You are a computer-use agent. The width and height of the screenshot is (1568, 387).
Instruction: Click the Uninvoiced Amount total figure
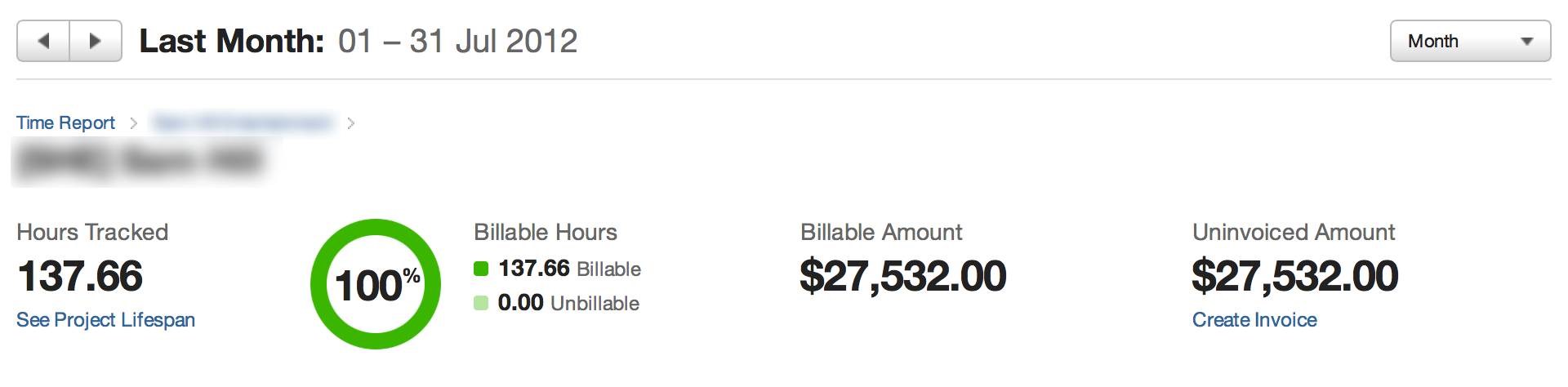(x=1295, y=276)
